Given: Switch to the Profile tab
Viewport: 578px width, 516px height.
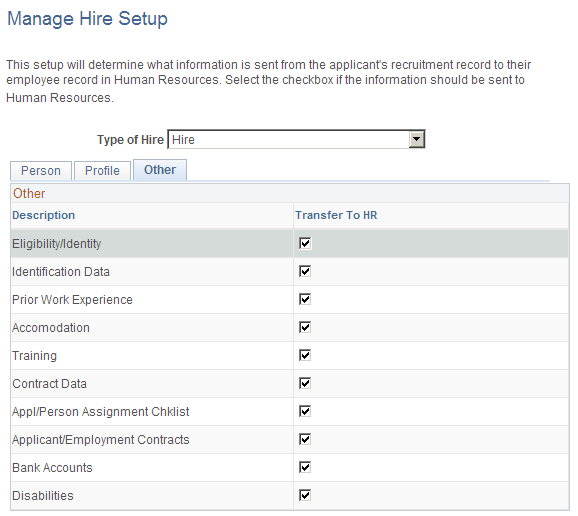Looking at the screenshot, I should (102, 171).
